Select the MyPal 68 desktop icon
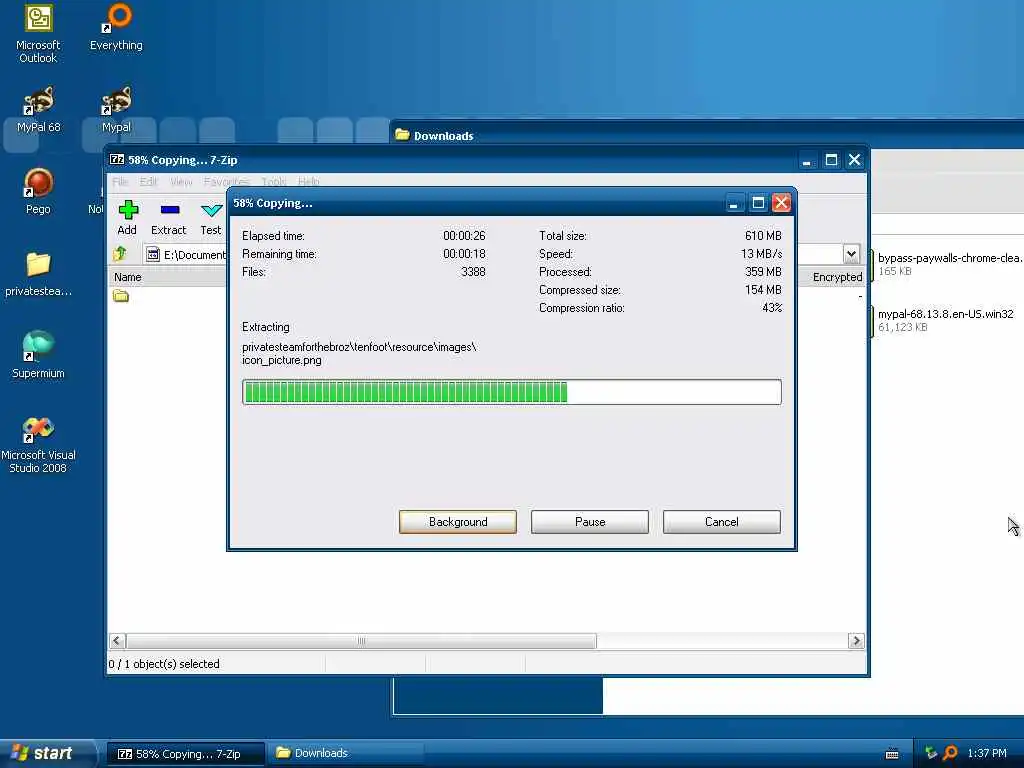The width and height of the screenshot is (1024, 768). (x=38, y=110)
